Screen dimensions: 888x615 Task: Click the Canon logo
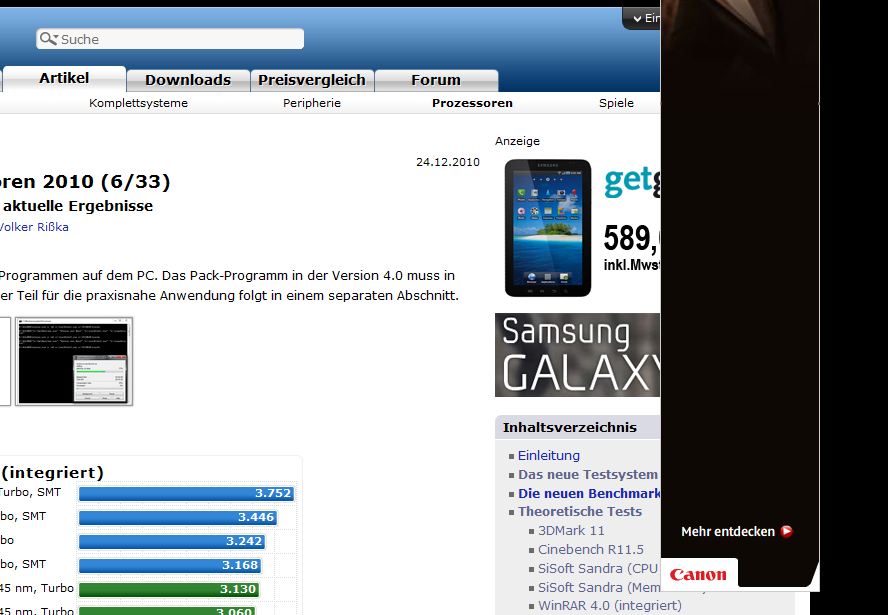point(698,574)
